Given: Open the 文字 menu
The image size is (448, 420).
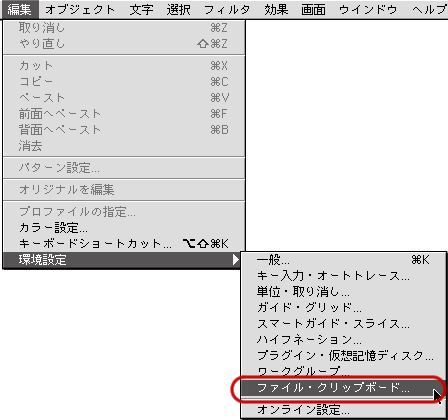Looking at the screenshot, I should click(141, 9).
